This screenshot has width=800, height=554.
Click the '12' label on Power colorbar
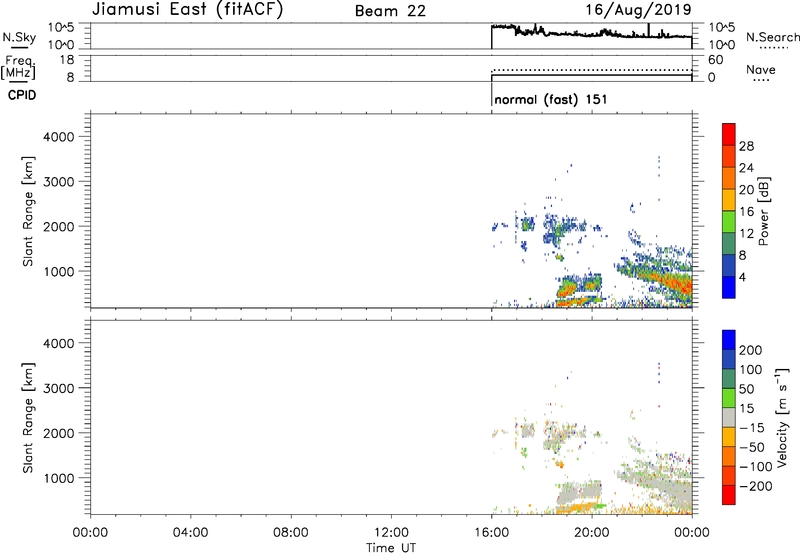pyautogui.click(x=746, y=234)
